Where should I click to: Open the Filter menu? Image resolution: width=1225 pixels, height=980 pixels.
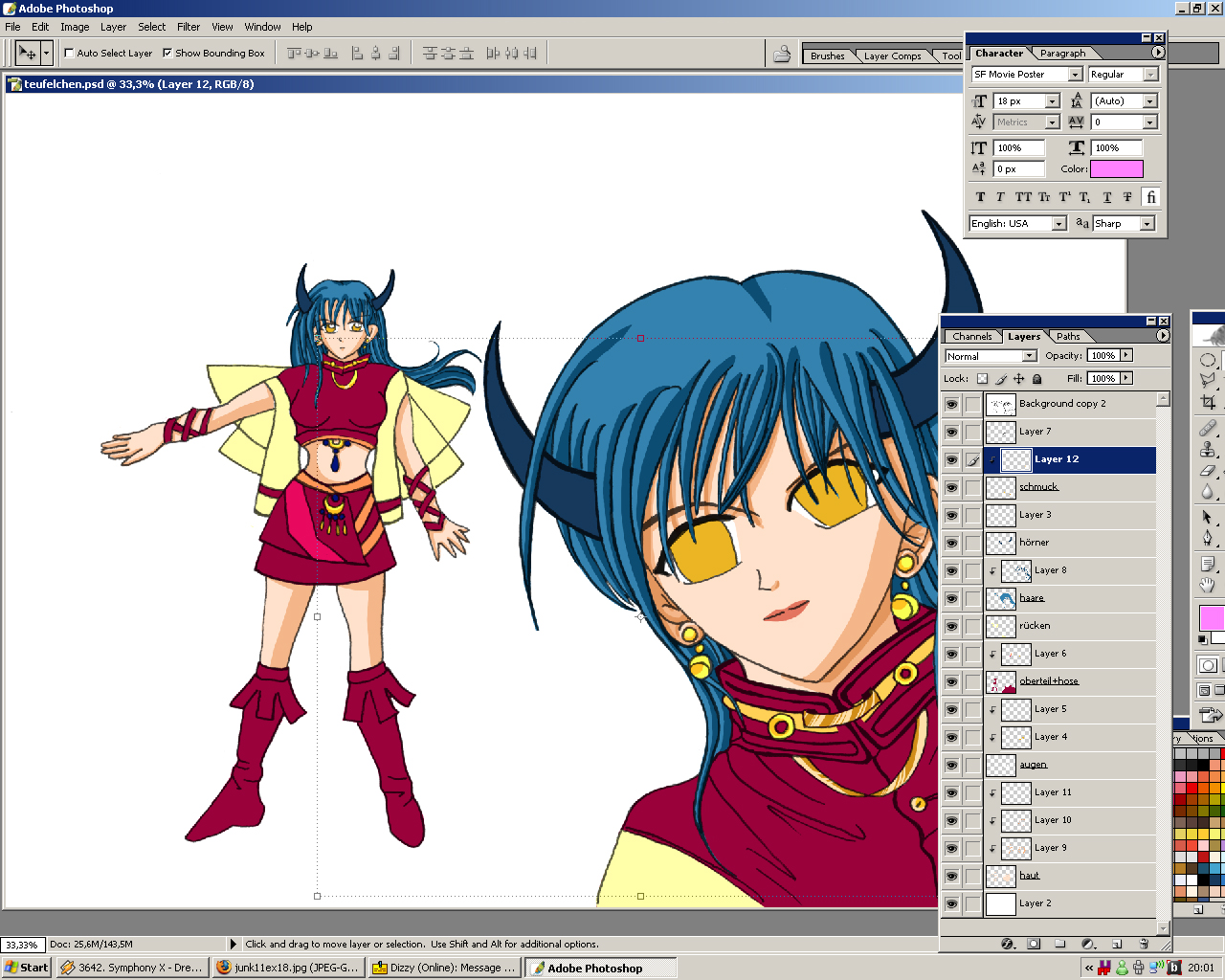point(188,27)
